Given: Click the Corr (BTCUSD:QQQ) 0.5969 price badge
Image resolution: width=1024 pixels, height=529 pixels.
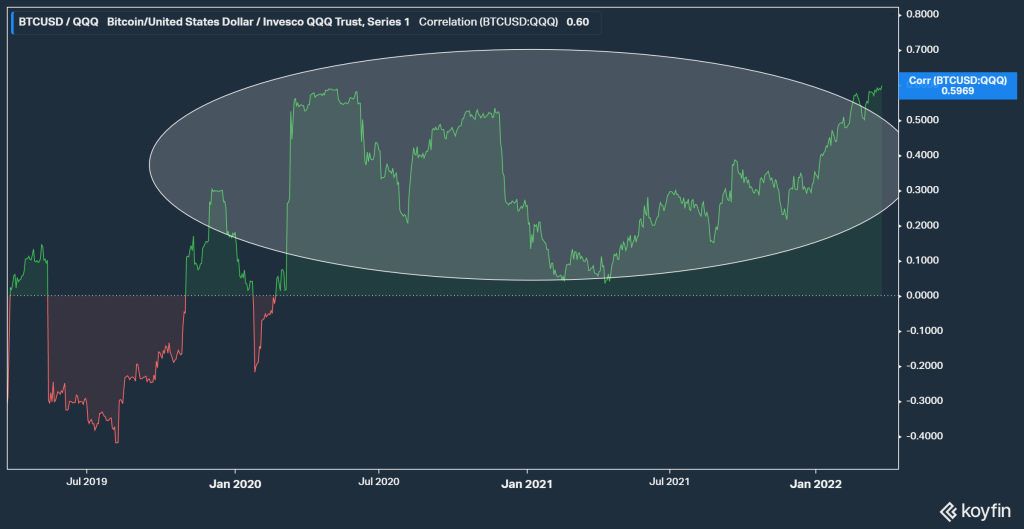Looking at the screenshot, I should click(x=957, y=86).
